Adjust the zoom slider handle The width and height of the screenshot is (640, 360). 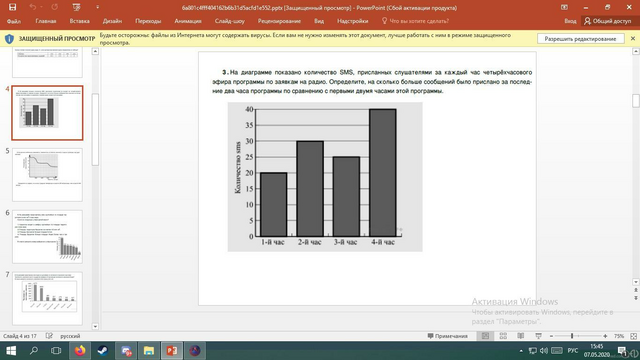coord(572,336)
